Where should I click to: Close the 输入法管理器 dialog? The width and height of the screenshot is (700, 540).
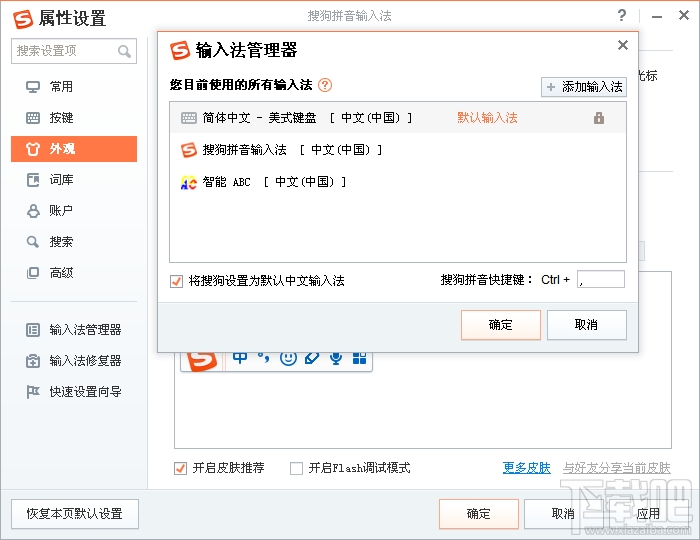(623, 45)
